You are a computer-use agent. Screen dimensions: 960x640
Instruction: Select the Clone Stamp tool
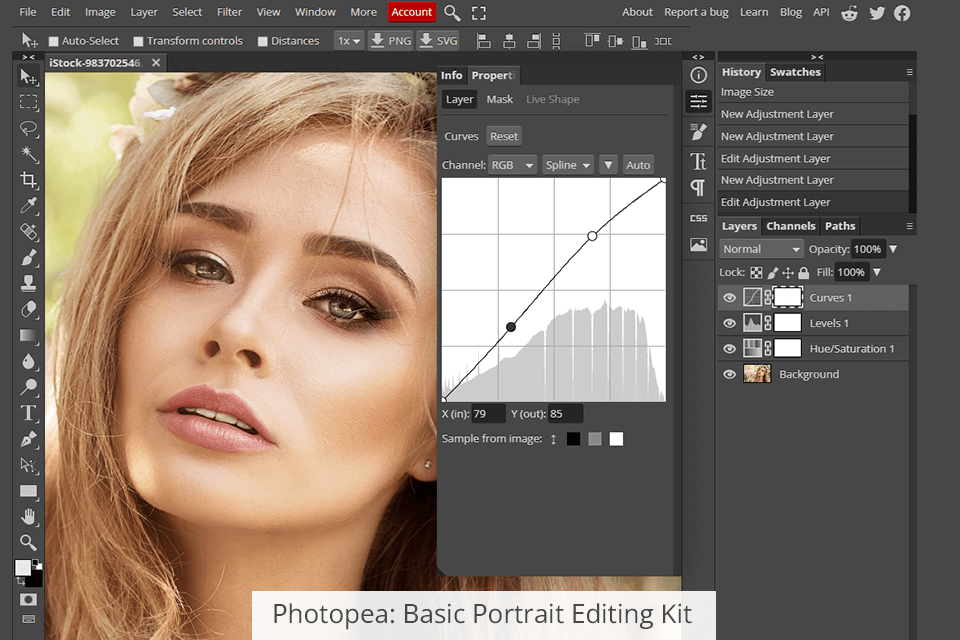point(28,283)
